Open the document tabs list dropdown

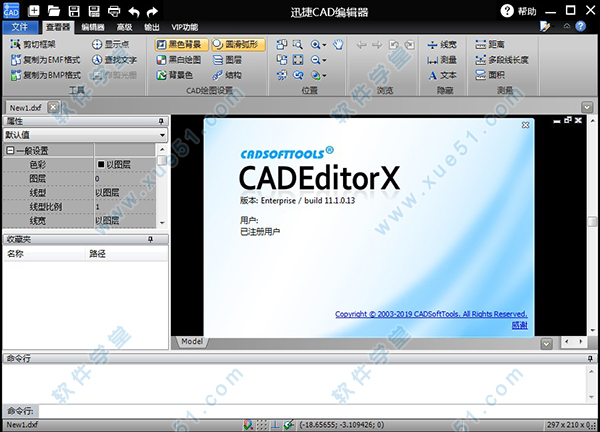587,107
